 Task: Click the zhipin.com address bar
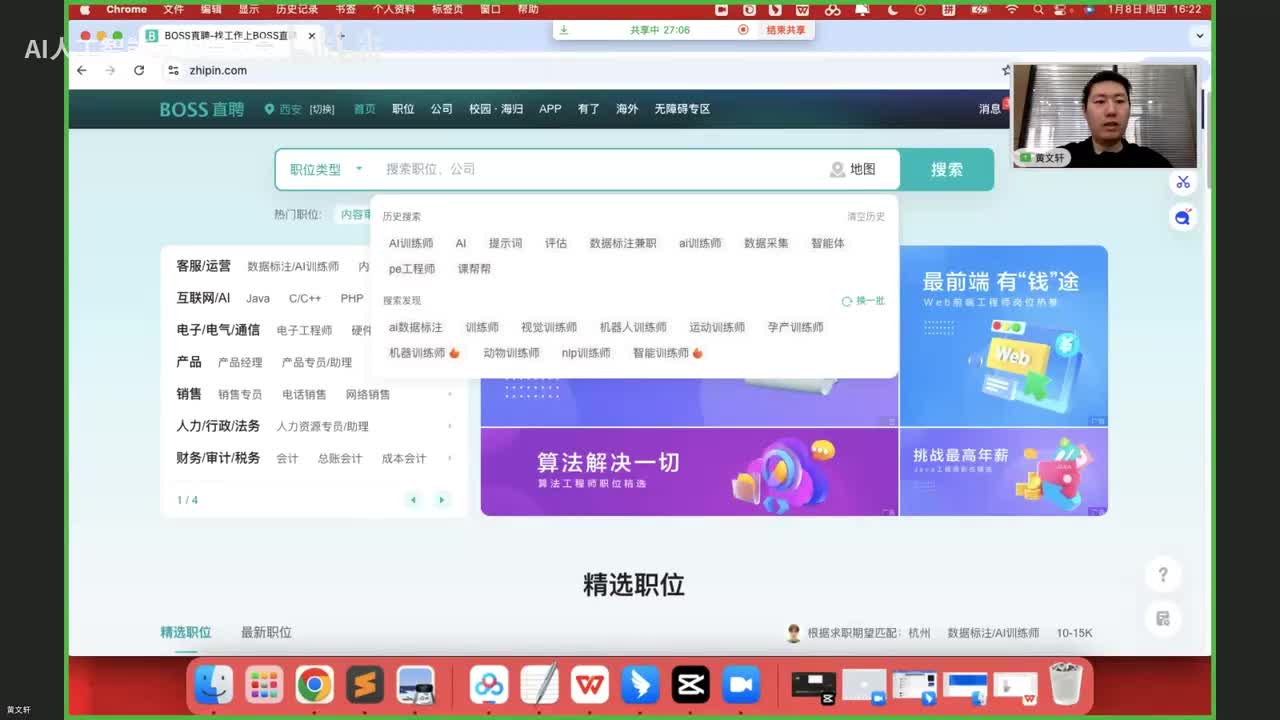pos(590,70)
